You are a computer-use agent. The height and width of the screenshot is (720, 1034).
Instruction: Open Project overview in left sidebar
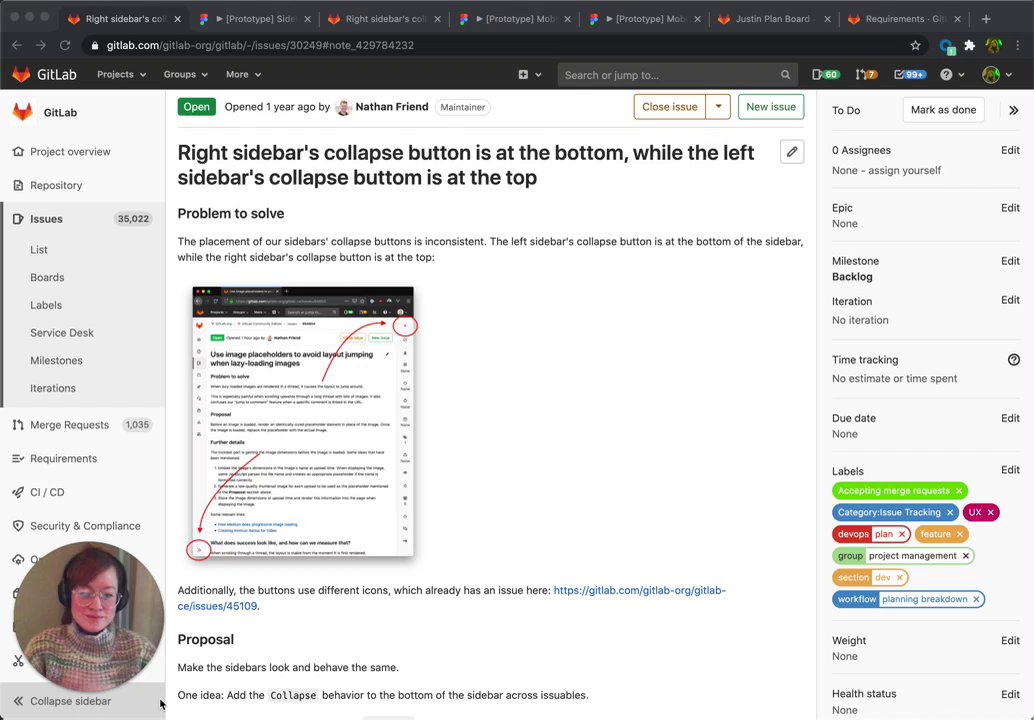click(x=82, y=152)
